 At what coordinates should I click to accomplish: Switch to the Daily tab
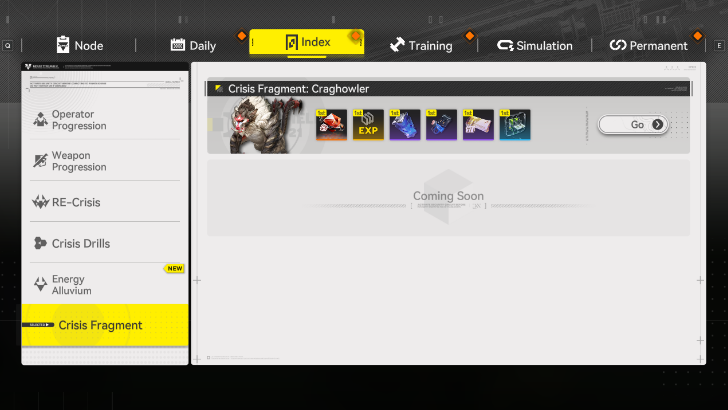click(193, 46)
